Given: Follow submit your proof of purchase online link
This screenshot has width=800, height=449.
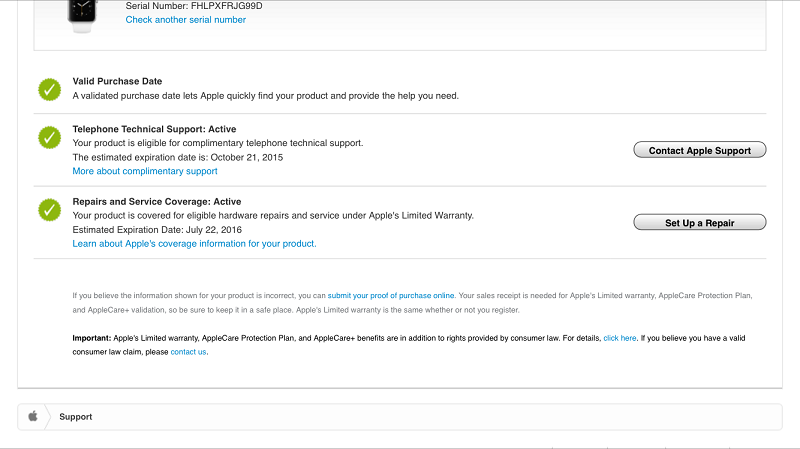Looking at the screenshot, I should click(x=391, y=296).
